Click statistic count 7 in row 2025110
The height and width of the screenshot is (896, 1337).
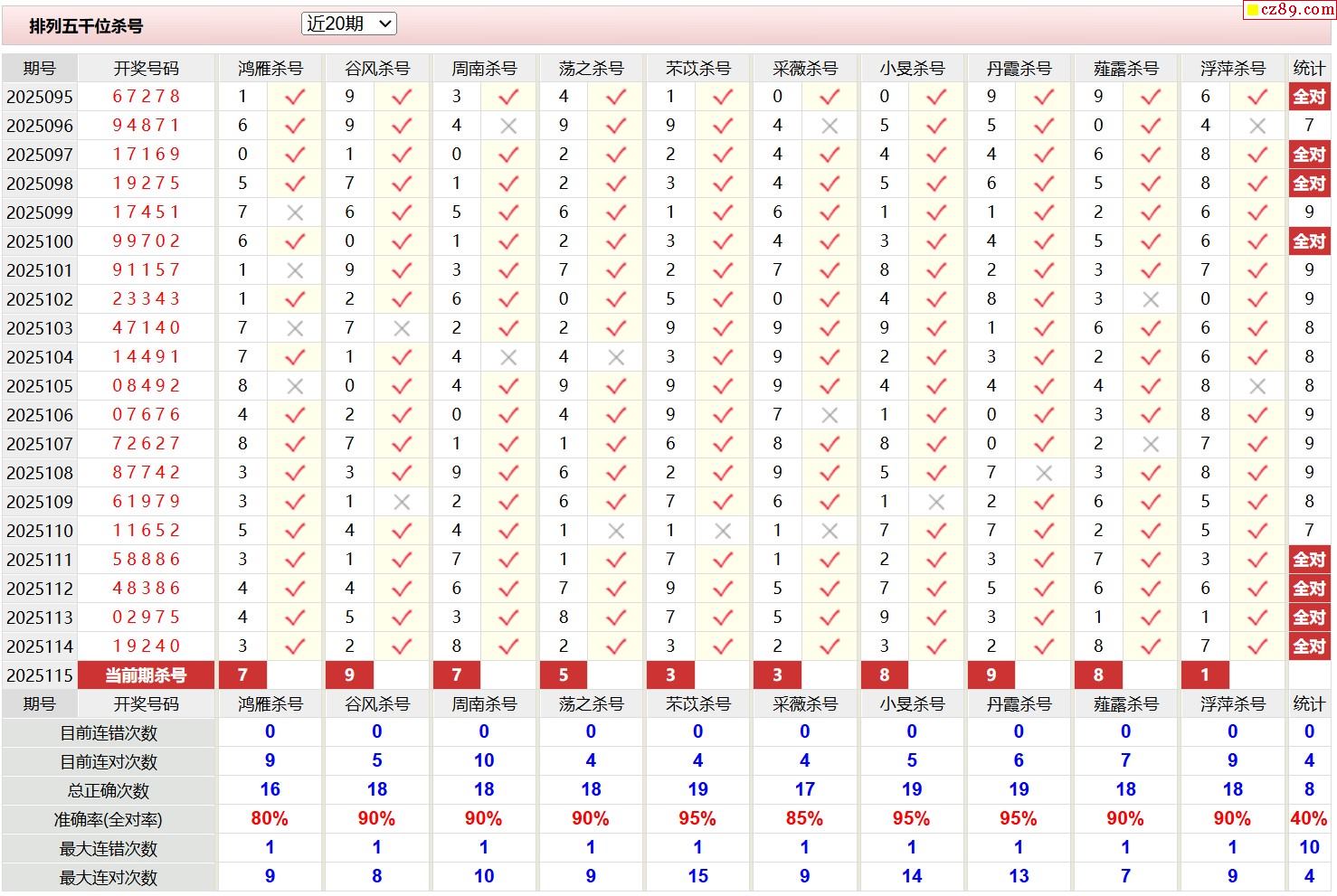pyautogui.click(x=1309, y=531)
